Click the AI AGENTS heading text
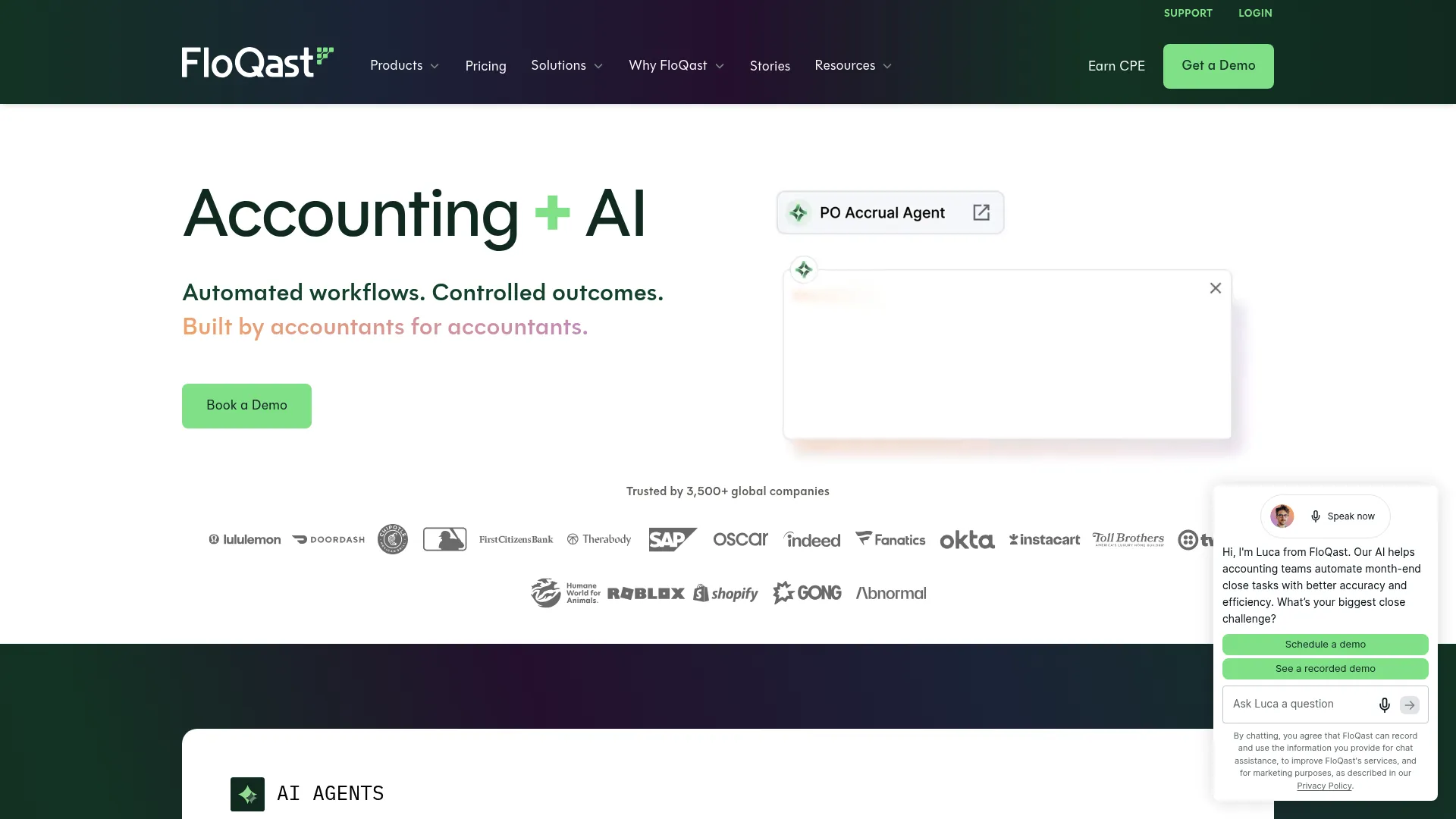 point(330,794)
